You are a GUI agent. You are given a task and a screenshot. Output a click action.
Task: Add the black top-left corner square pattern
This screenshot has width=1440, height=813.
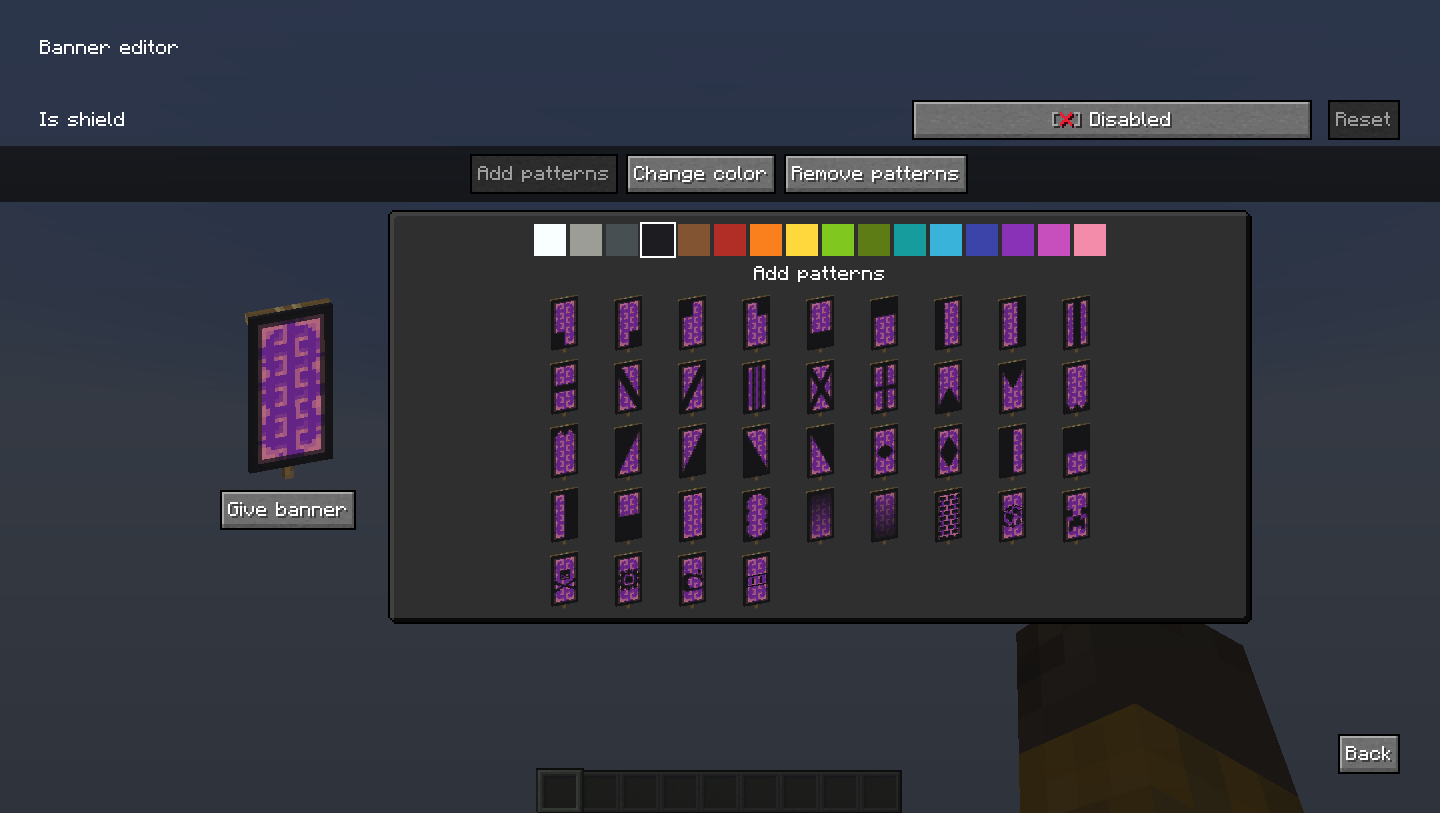pyautogui.click(x=692, y=323)
